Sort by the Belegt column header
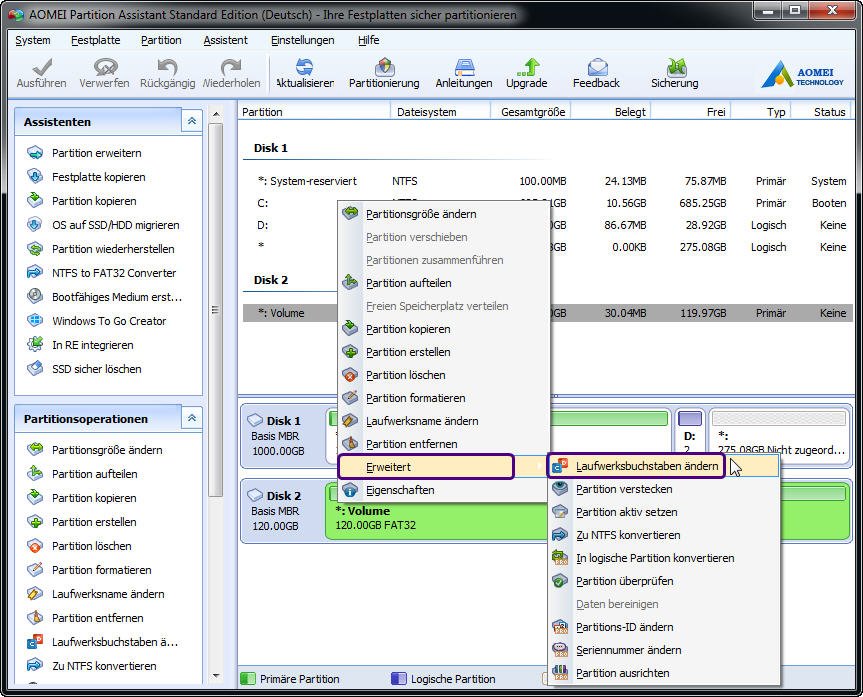The height and width of the screenshot is (697, 863). (610, 112)
